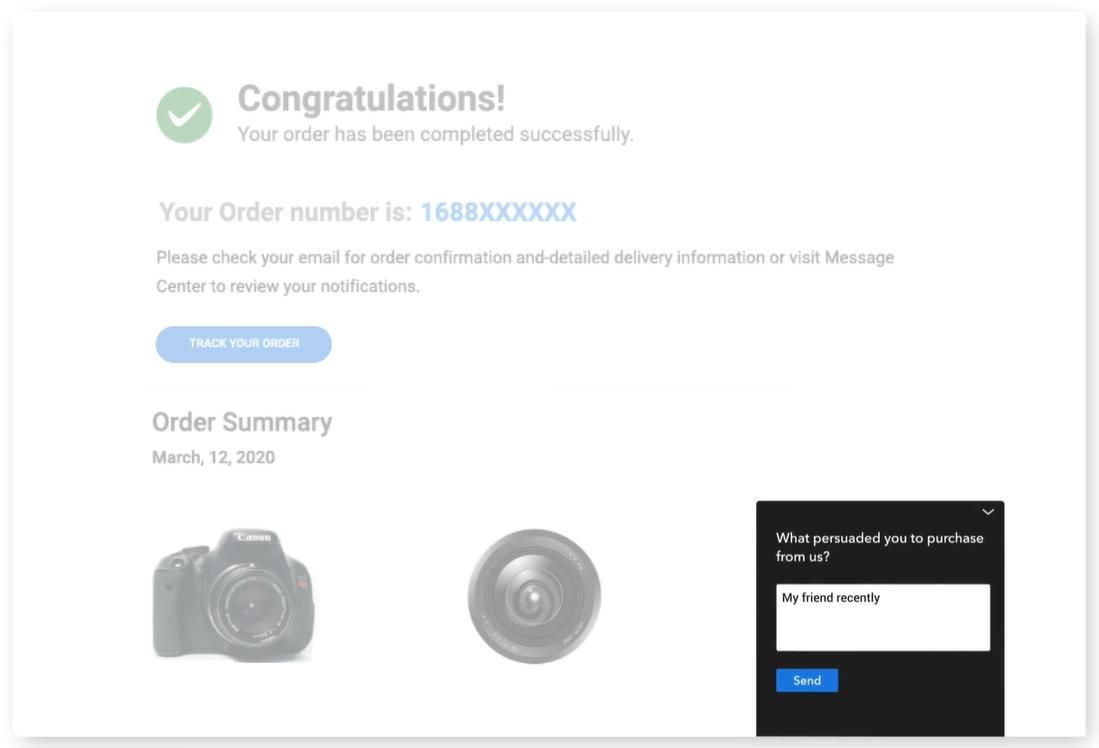The image size is (1099, 748).
Task: Click the Track Your Order button
Action: click(x=243, y=344)
